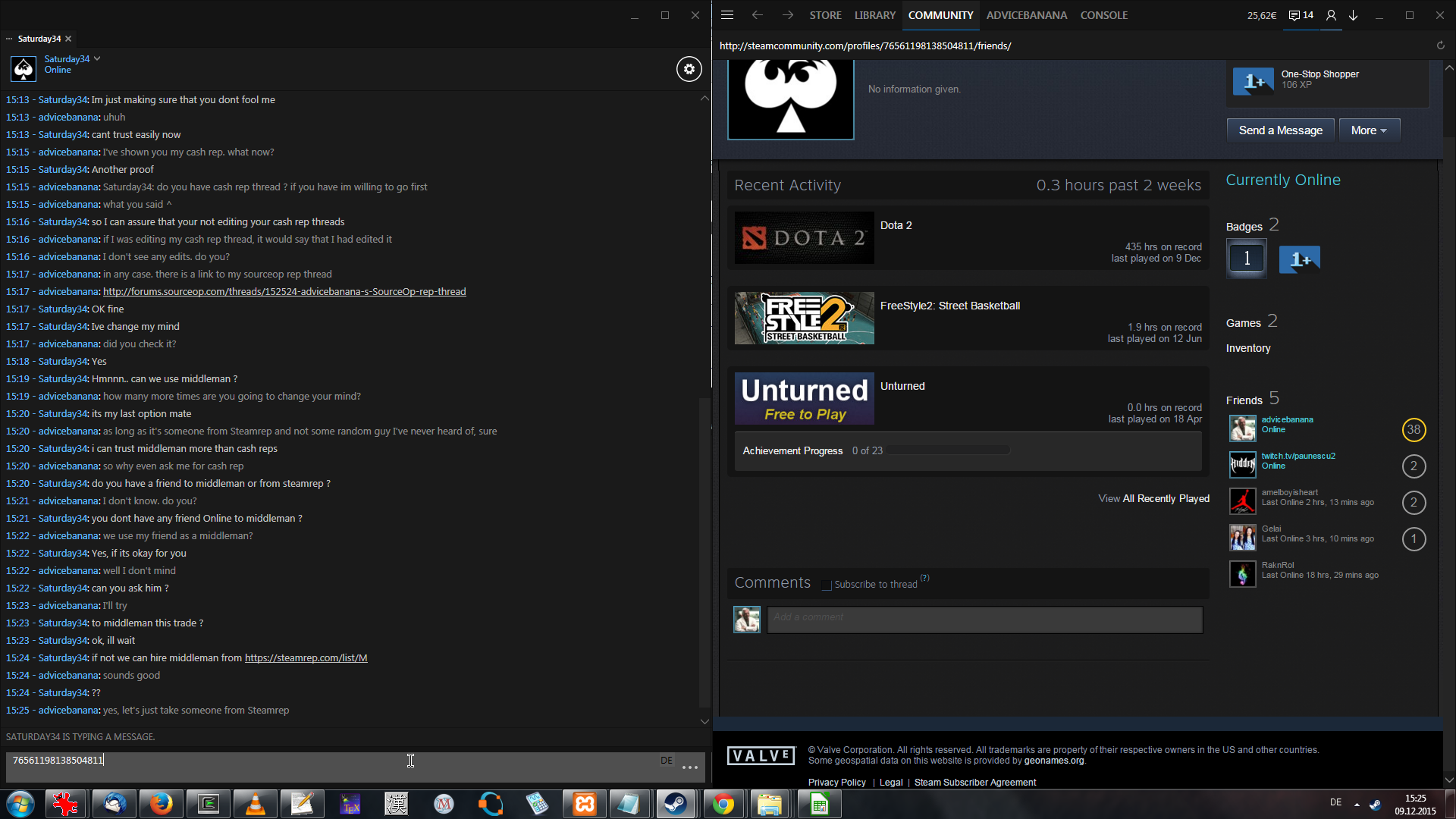The height and width of the screenshot is (819, 1456).
Task: Open the downloads arrow icon
Action: pyautogui.click(x=1353, y=15)
